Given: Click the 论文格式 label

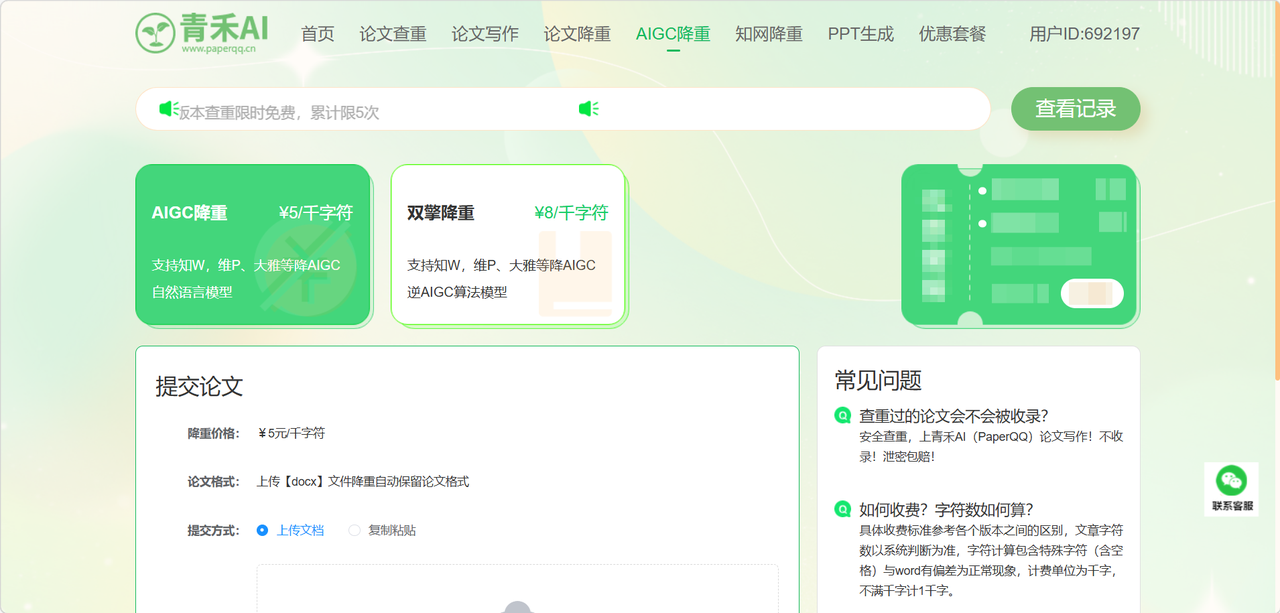Looking at the screenshot, I should (214, 481).
